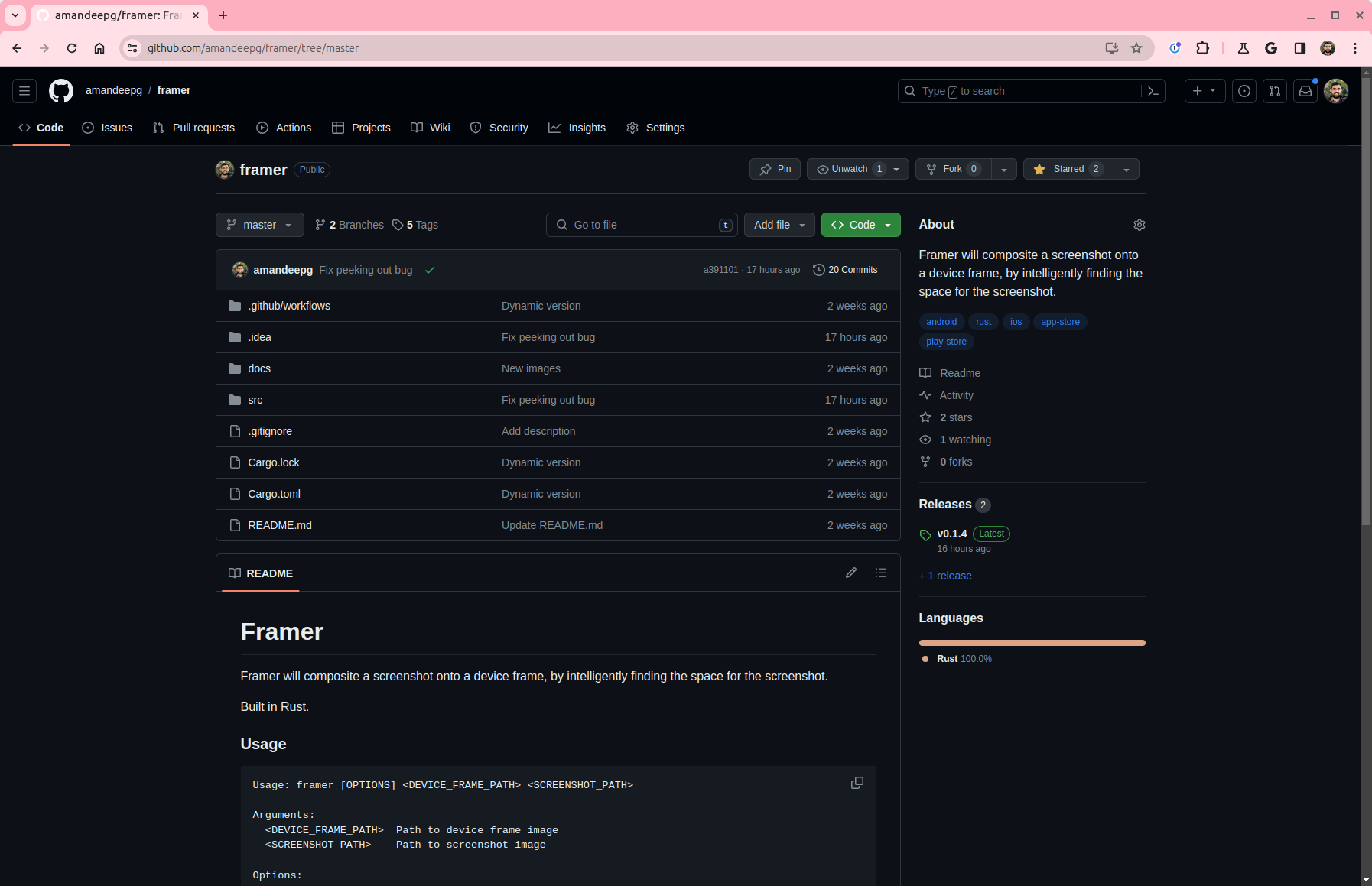1372x886 pixels.
Task: Open the Wiki tab
Action: coord(431,128)
